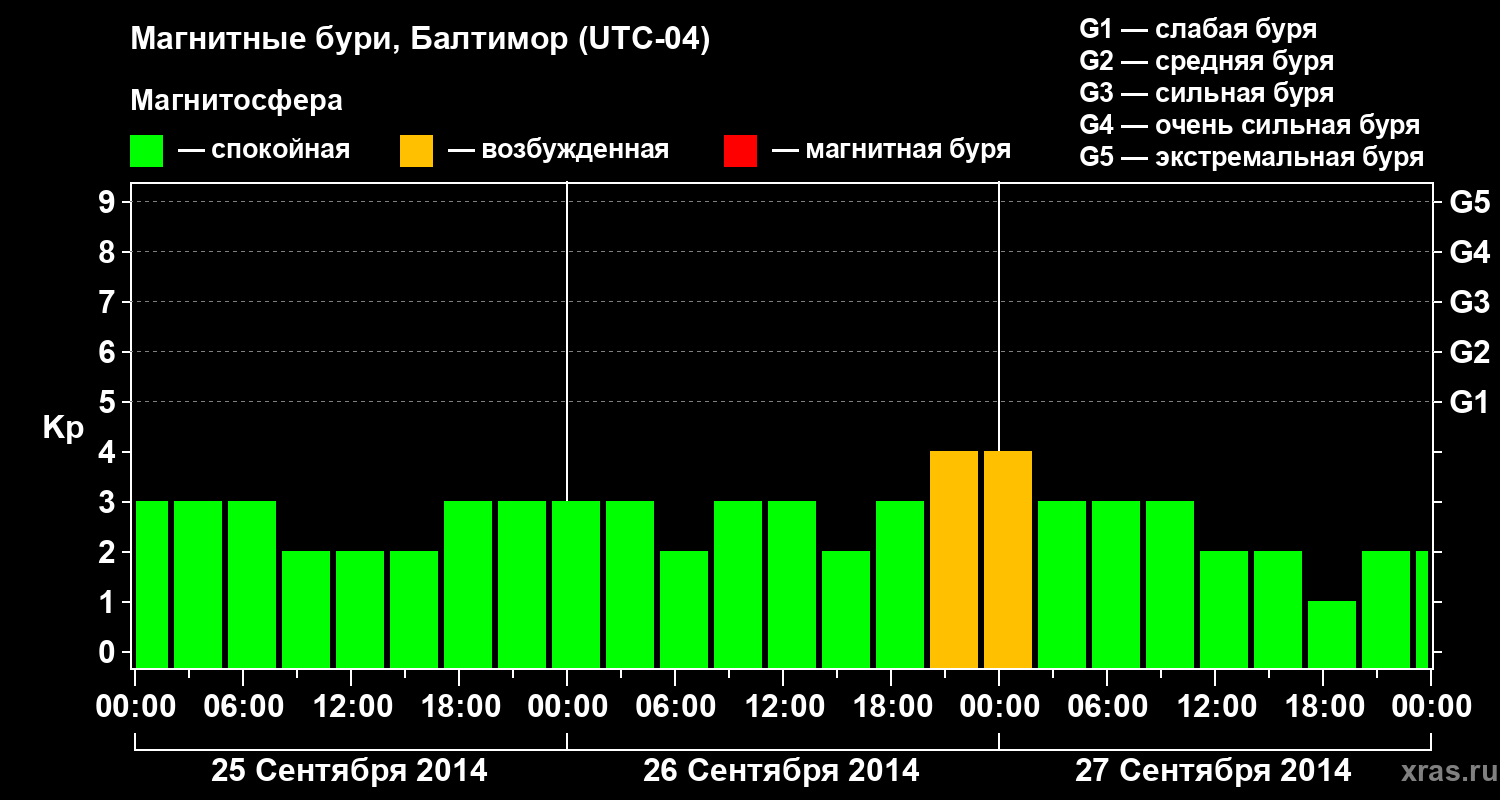The width and height of the screenshot is (1500, 800).
Task: Click the narrow last green bar at chart end
Action: [x=1422, y=610]
